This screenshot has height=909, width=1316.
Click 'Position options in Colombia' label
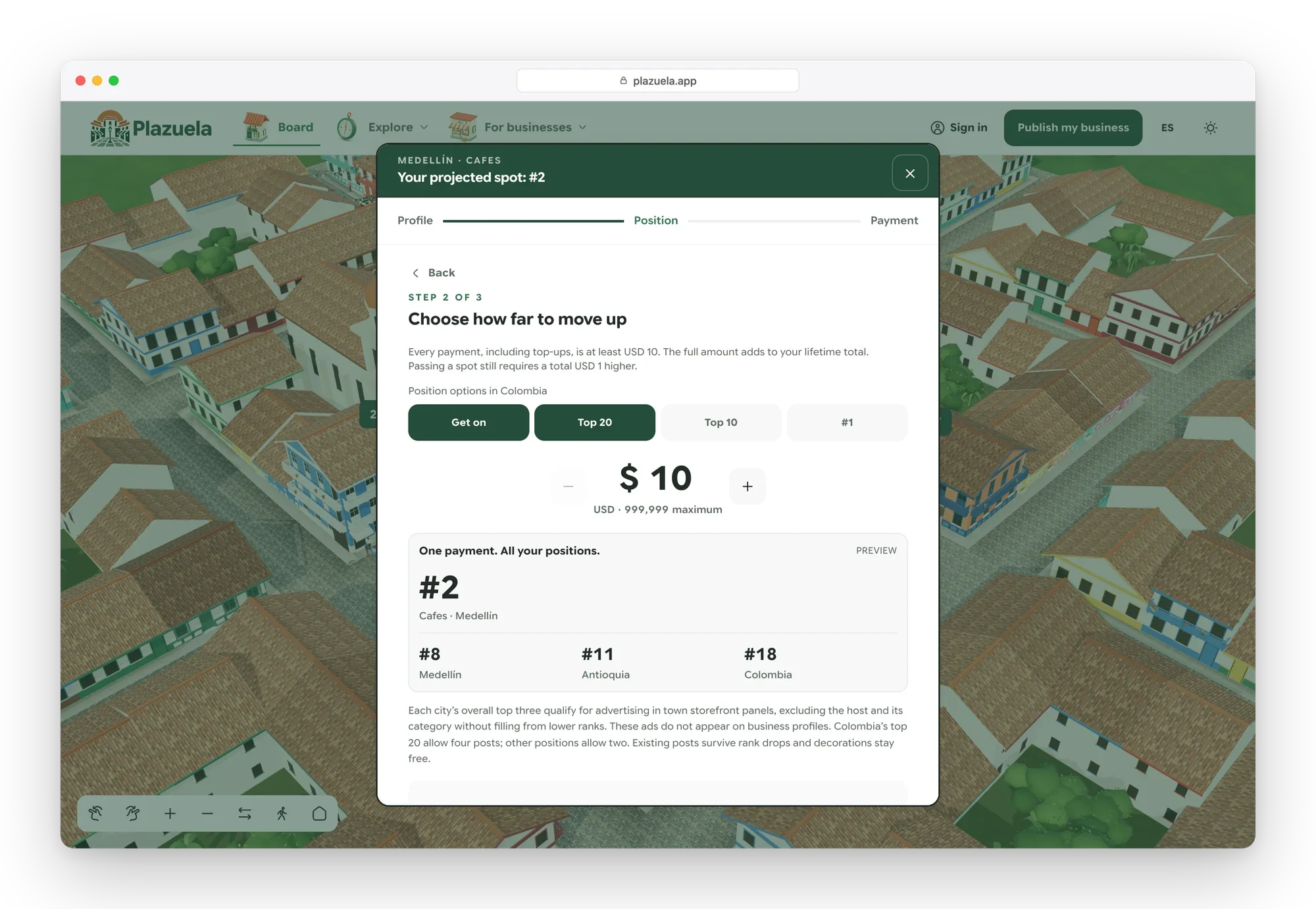tap(478, 391)
